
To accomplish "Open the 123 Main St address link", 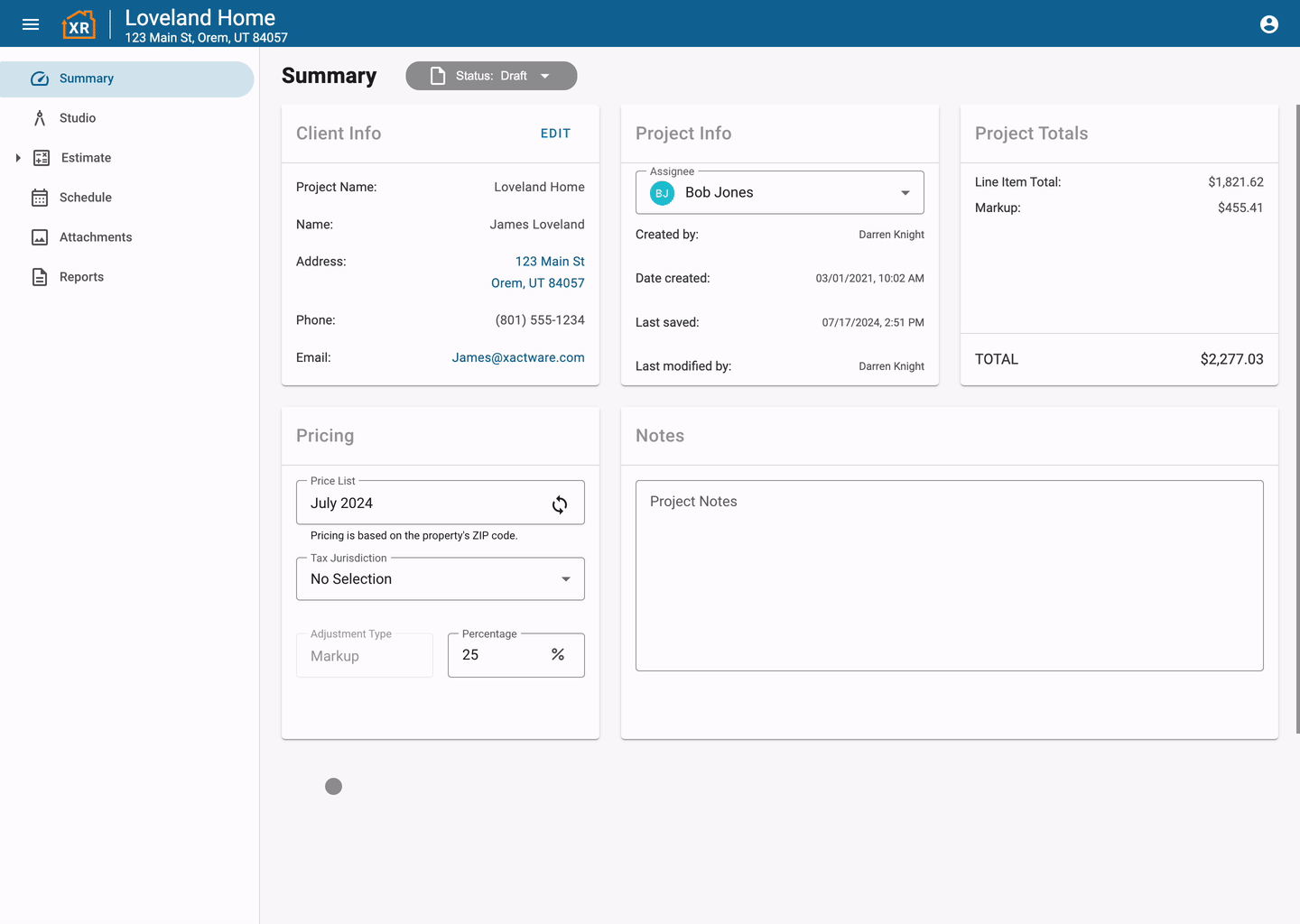I will [x=550, y=262].
